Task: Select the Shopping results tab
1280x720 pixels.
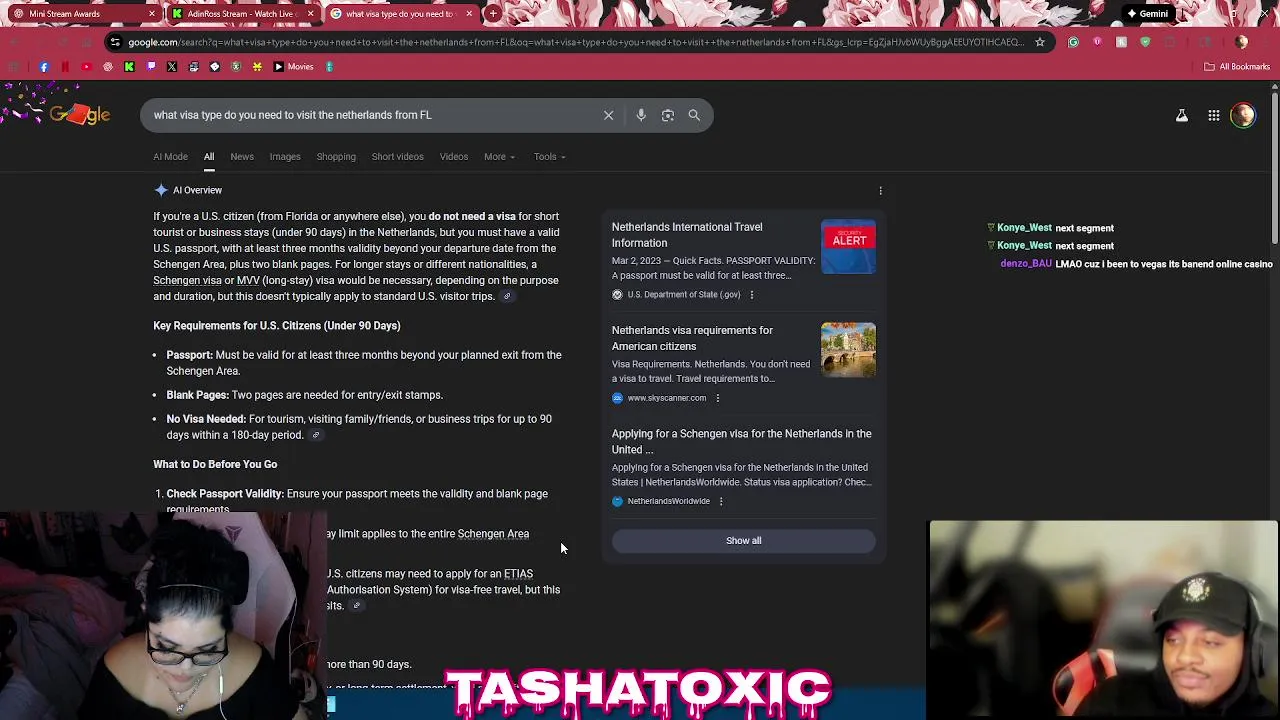Action: click(x=336, y=157)
